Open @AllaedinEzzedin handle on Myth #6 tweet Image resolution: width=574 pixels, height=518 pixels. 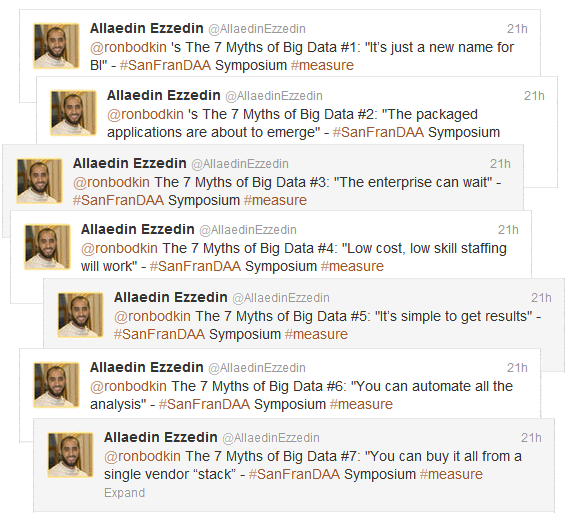[257, 368]
